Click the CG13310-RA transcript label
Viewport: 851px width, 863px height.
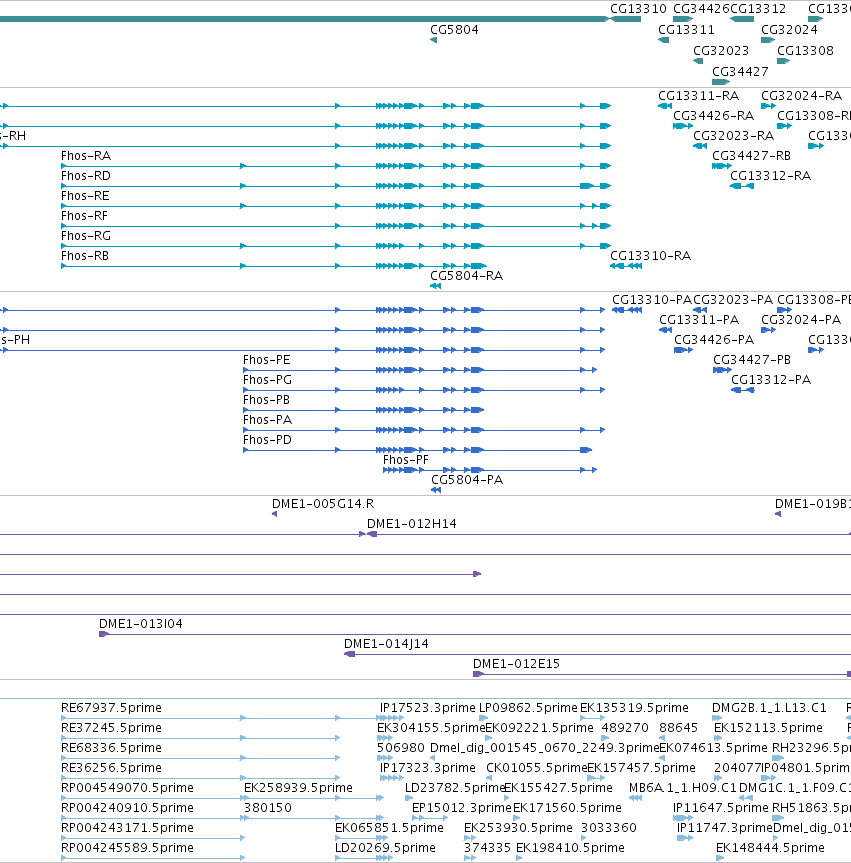[x=650, y=256]
